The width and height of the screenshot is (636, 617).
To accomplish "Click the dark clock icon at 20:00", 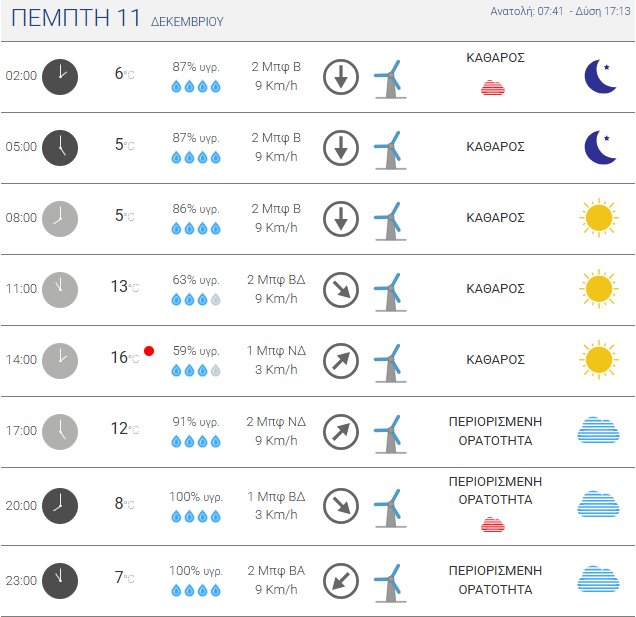I will pyautogui.click(x=60, y=502).
